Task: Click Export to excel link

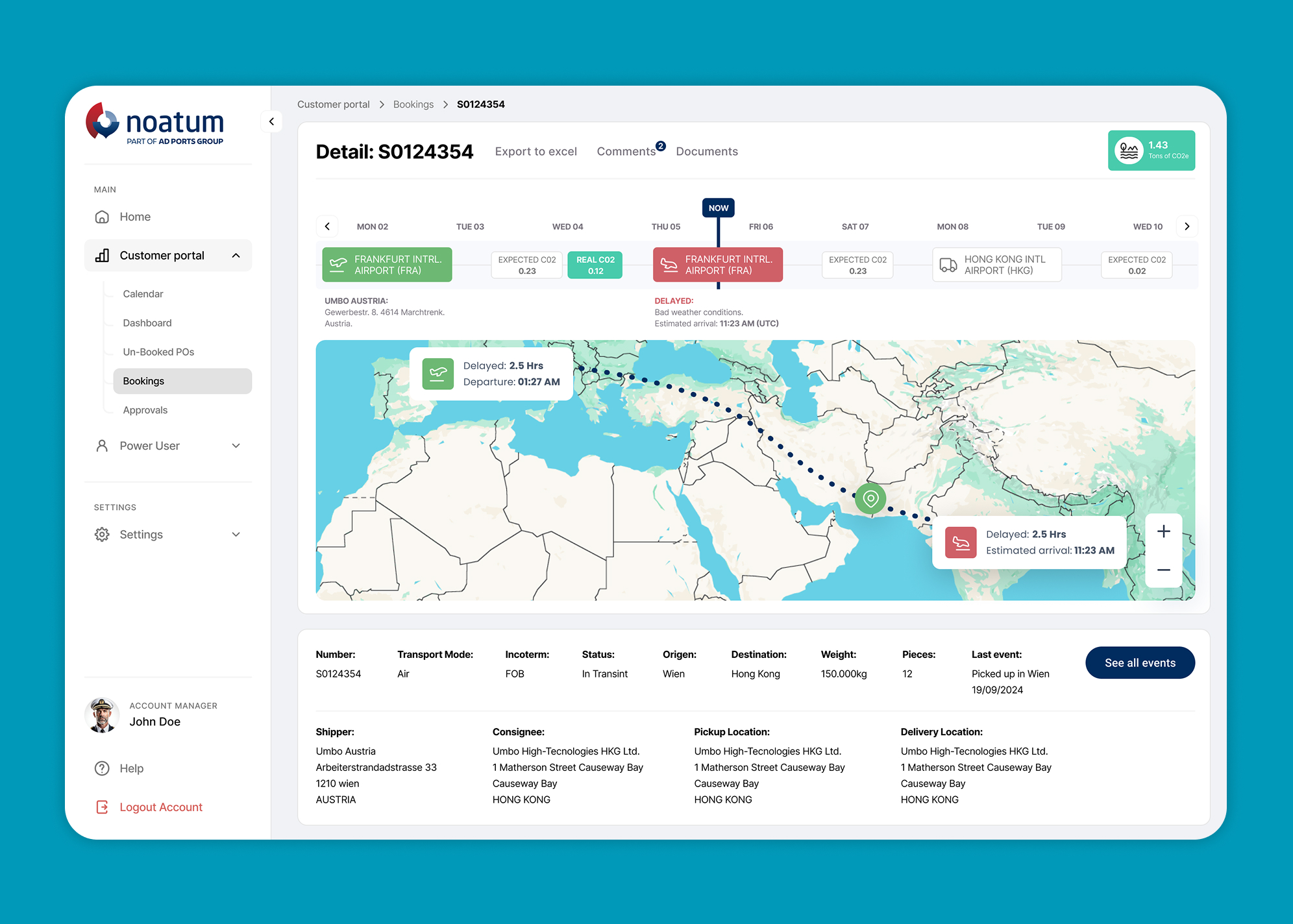Action: pos(536,151)
